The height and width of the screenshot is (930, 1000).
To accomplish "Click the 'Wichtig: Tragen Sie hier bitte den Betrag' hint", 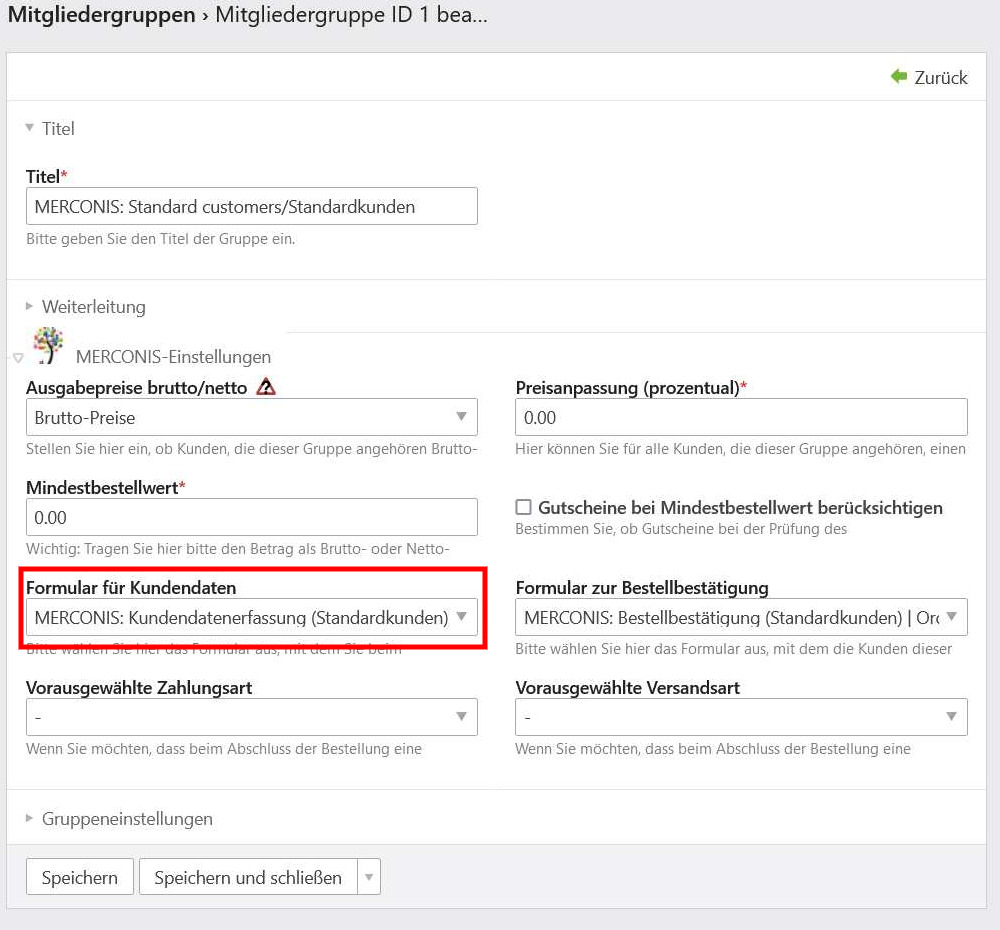I will [x=238, y=549].
